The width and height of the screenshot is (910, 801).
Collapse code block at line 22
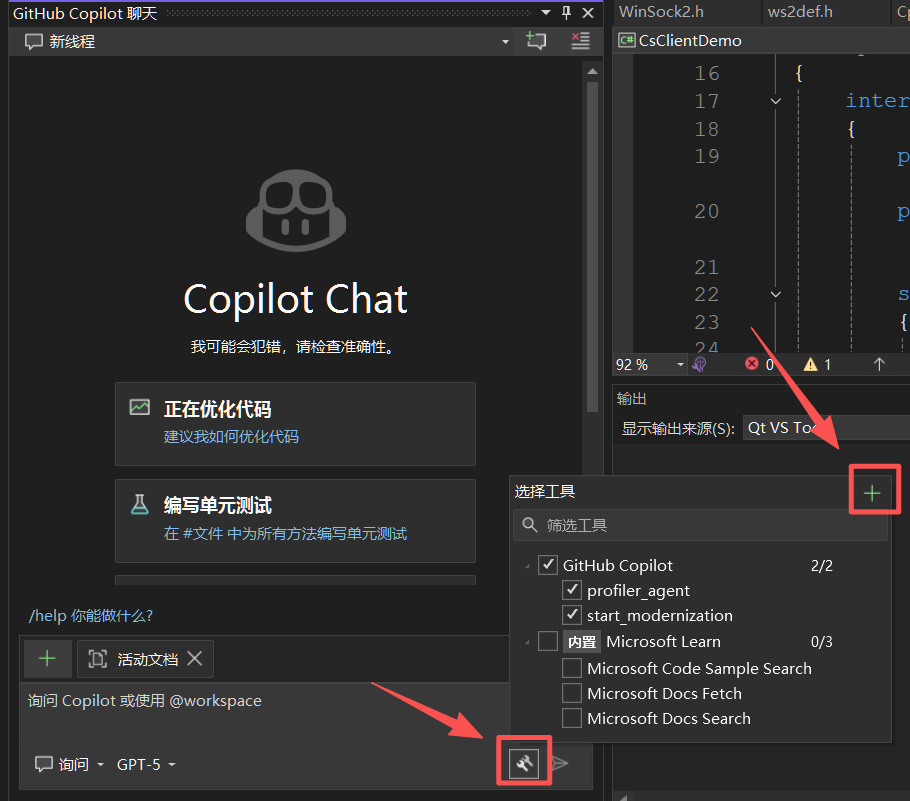(775, 294)
